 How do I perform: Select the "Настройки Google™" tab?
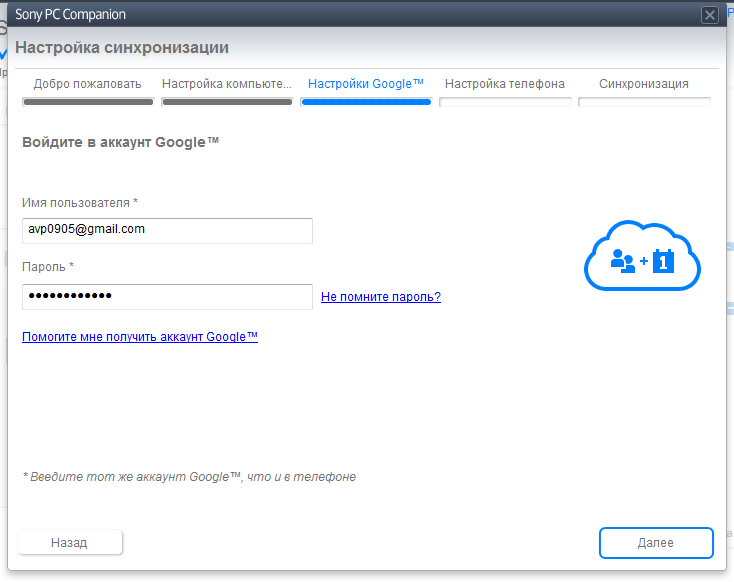[x=366, y=84]
